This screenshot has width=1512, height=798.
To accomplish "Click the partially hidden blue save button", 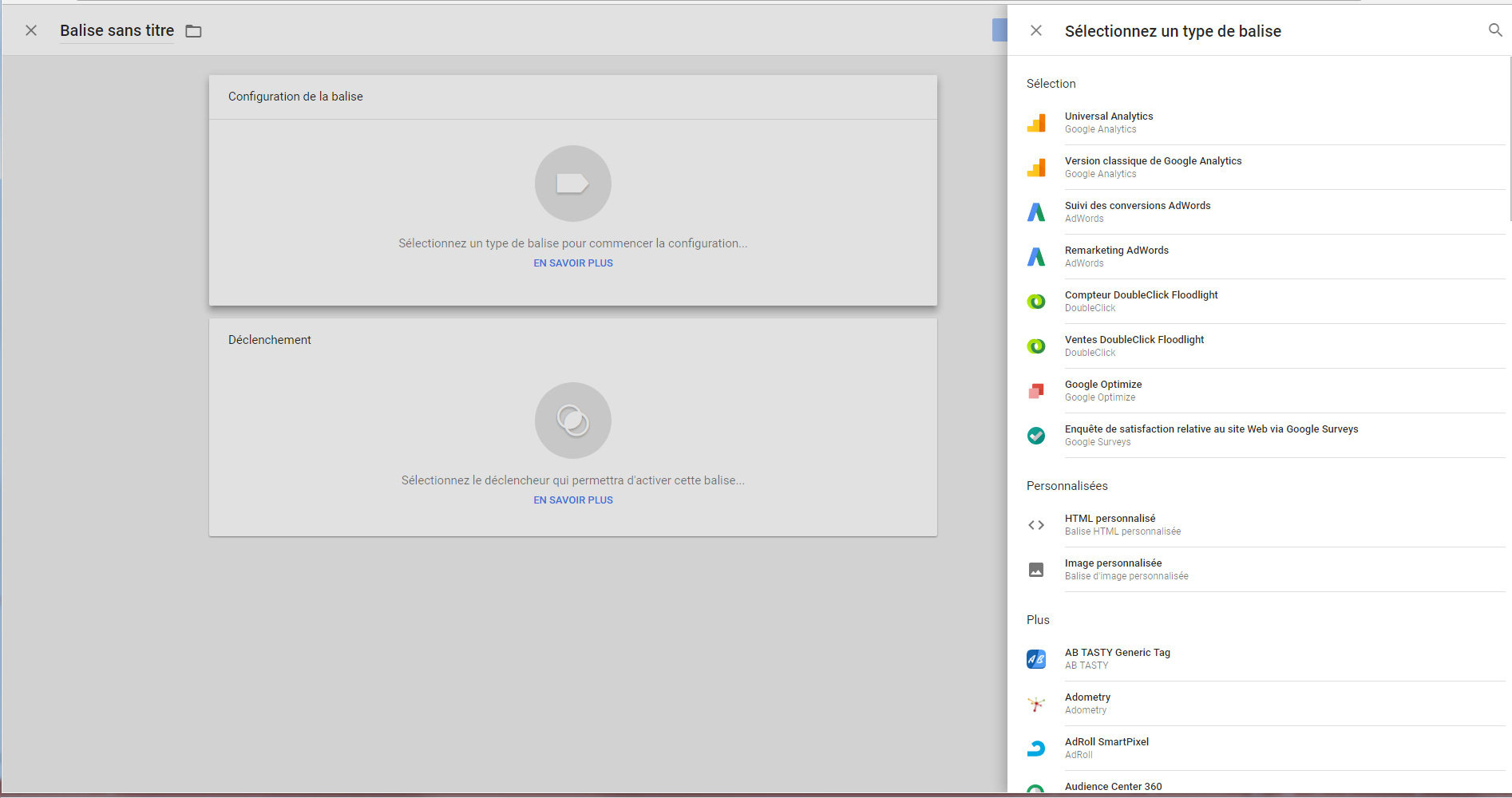I will coord(999,30).
